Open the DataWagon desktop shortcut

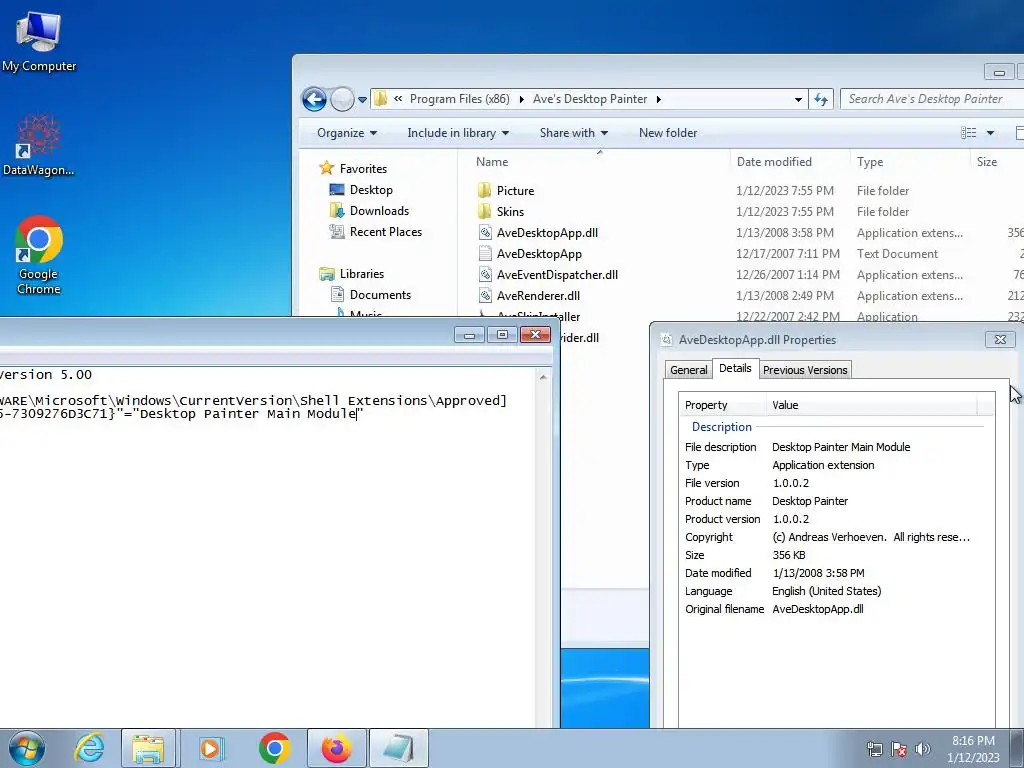[x=39, y=145]
